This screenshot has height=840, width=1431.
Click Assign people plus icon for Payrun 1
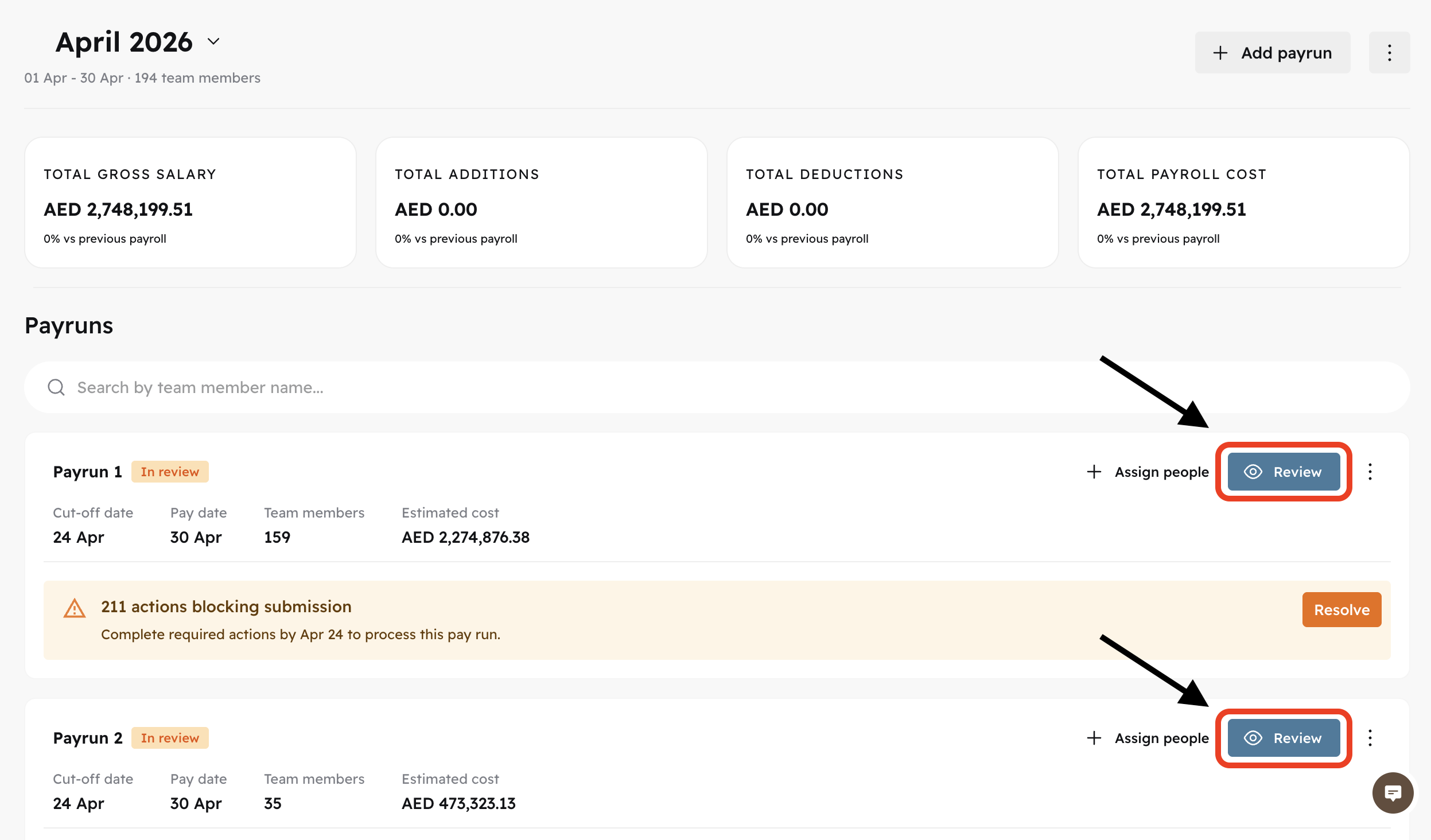[1094, 472]
